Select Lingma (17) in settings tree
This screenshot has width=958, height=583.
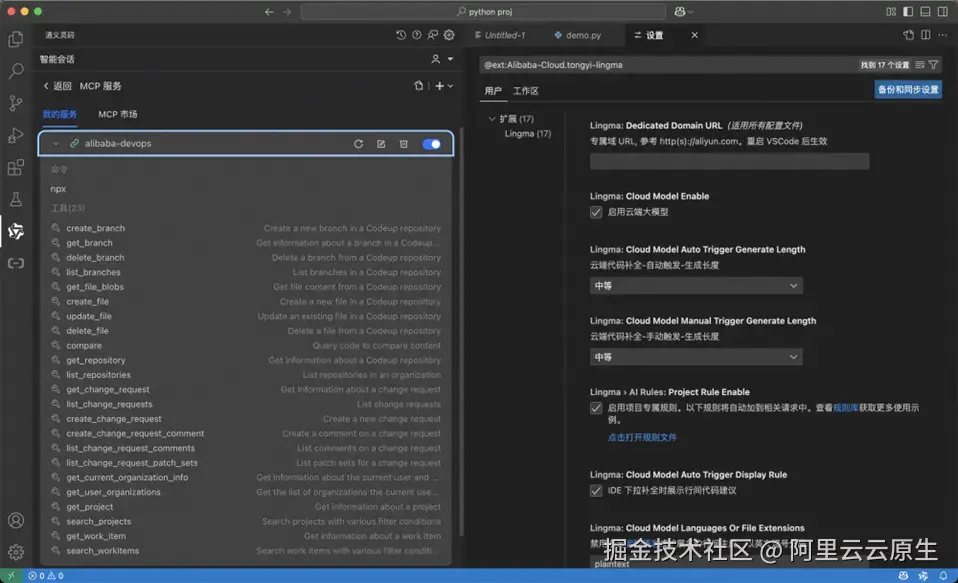tap(528, 134)
